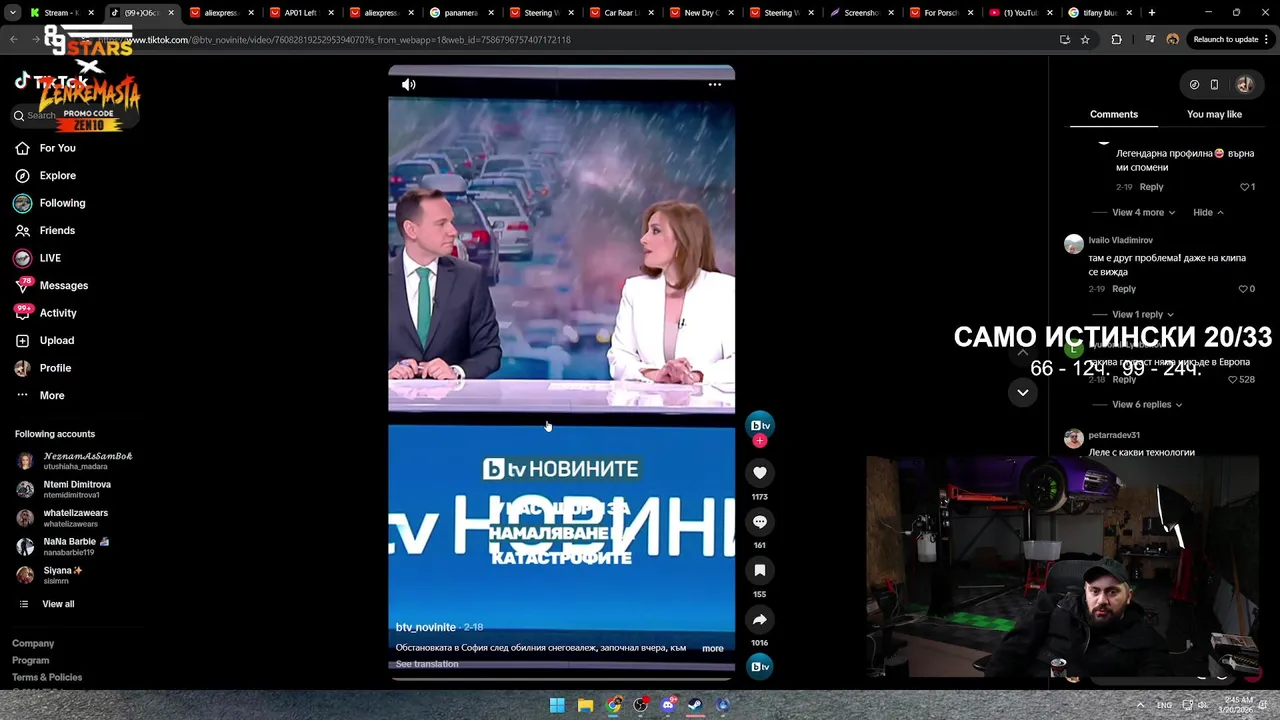Share the video with the arrow icon

[760, 620]
